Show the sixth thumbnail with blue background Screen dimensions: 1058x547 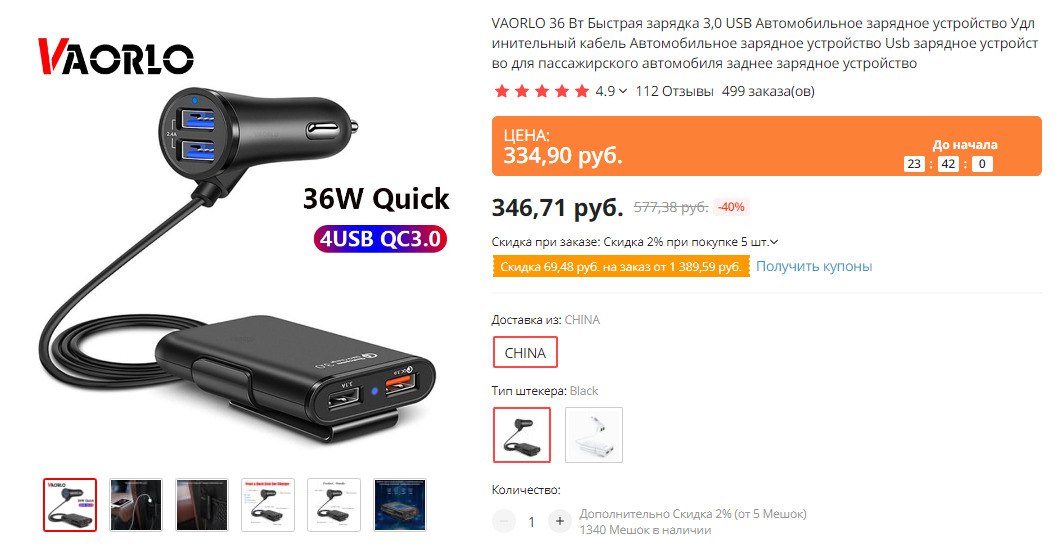click(x=400, y=505)
